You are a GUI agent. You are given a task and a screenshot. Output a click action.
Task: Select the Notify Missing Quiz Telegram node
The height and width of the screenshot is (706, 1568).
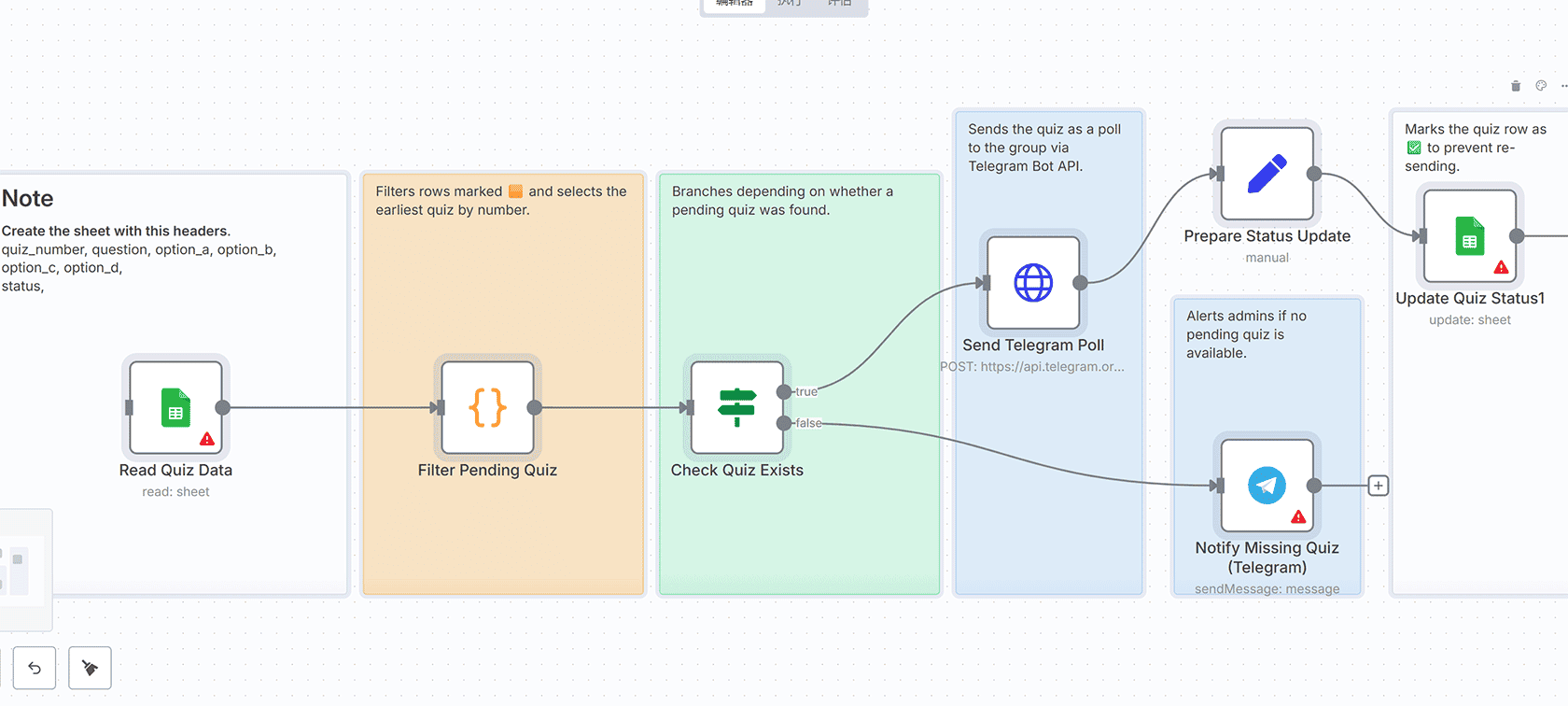[x=1267, y=486]
